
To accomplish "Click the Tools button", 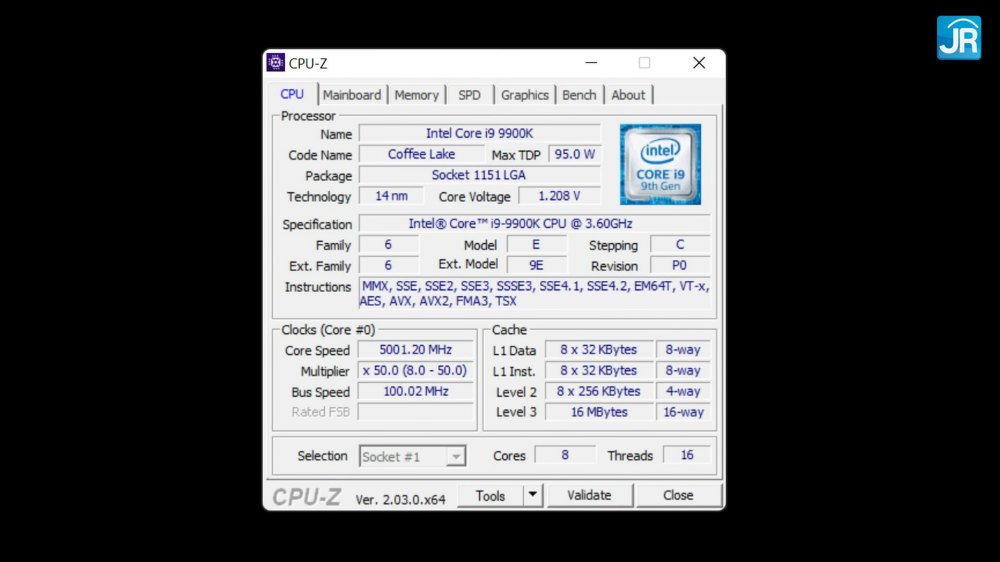I will coord(490,495).
